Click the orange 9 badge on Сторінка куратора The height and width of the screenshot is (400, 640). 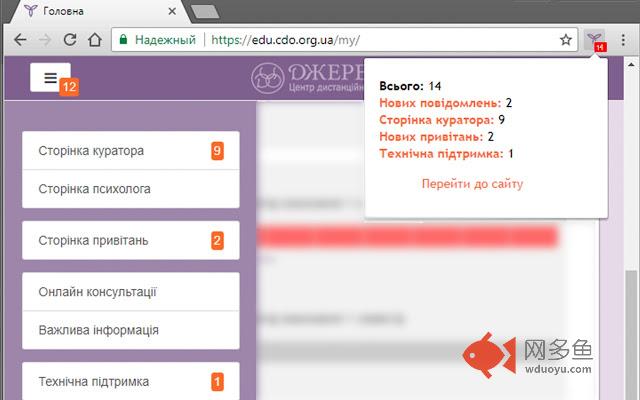tap(217, 151)
